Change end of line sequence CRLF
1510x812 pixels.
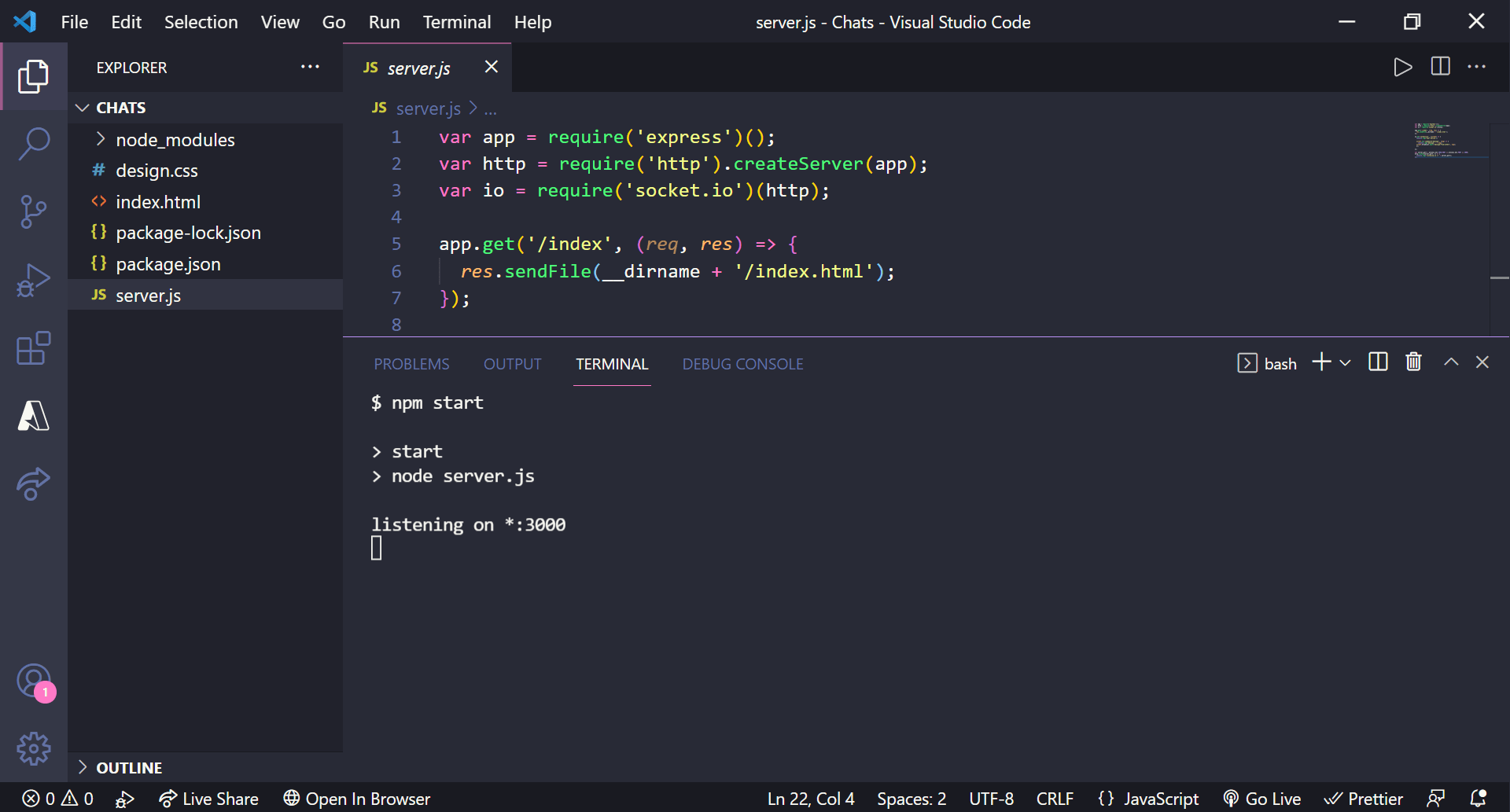tap(1055, 799)
